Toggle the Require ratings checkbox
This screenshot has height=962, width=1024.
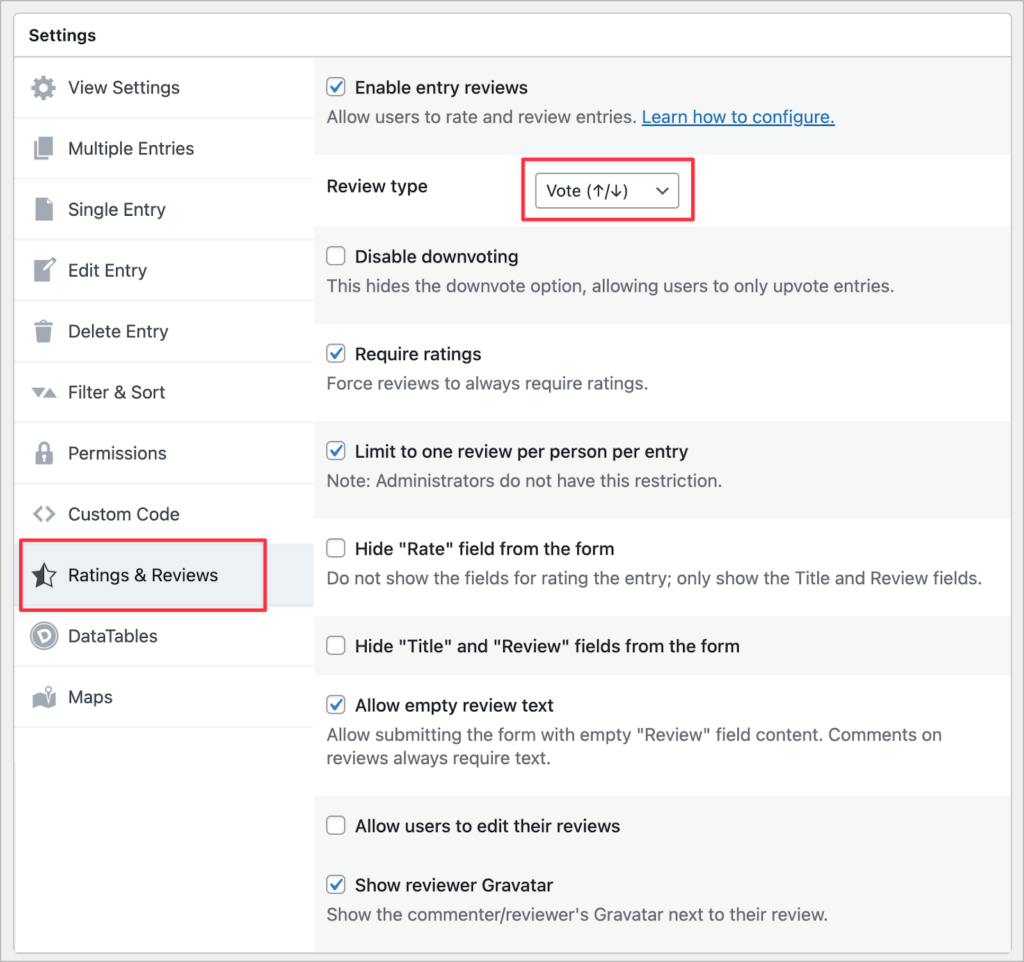[336, 353]
